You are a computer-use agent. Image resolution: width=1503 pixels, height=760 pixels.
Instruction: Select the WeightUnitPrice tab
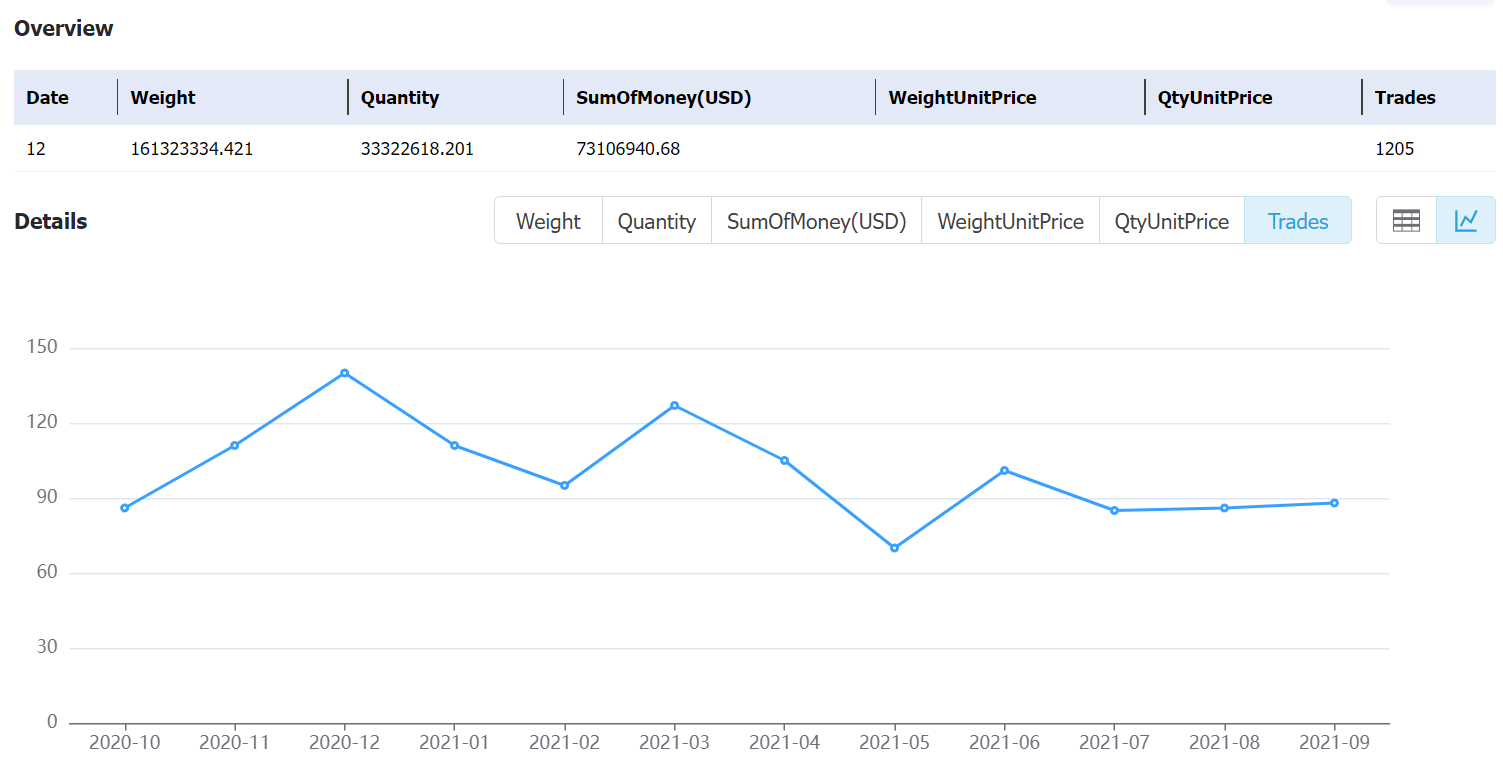1010,221
